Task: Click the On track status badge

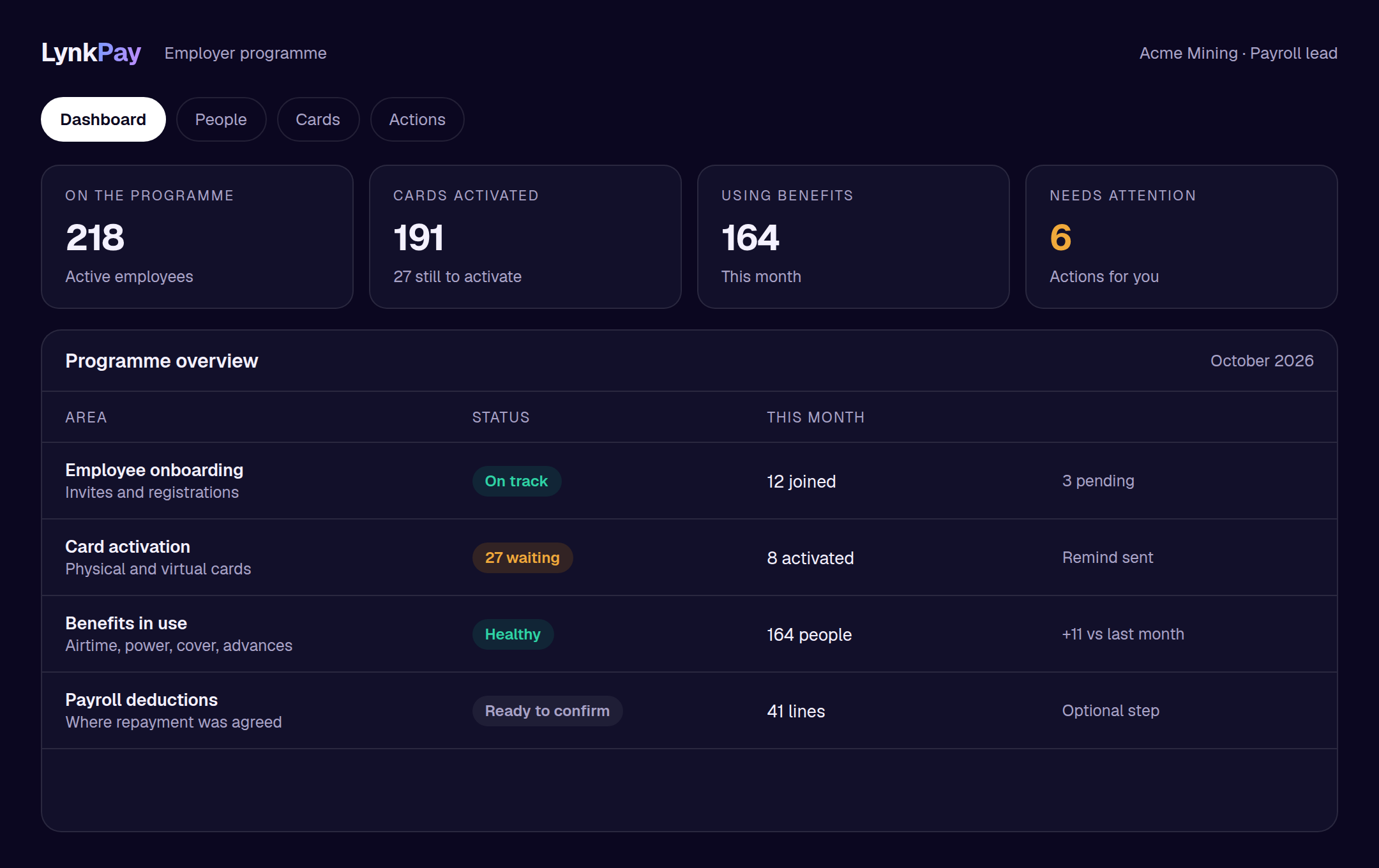Action: click(x=516, y=481)
